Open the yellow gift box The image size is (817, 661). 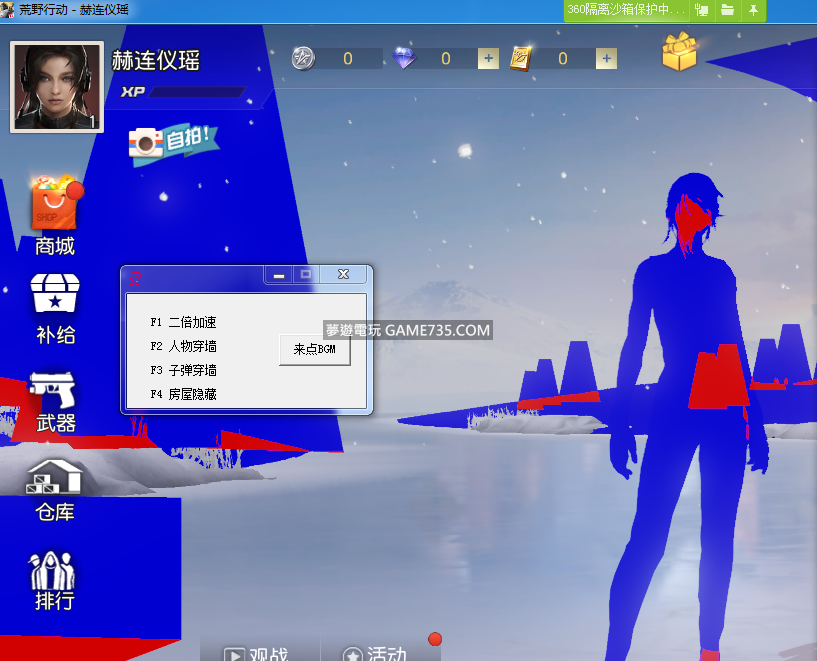pyautogui.click(x=679, y=51)
